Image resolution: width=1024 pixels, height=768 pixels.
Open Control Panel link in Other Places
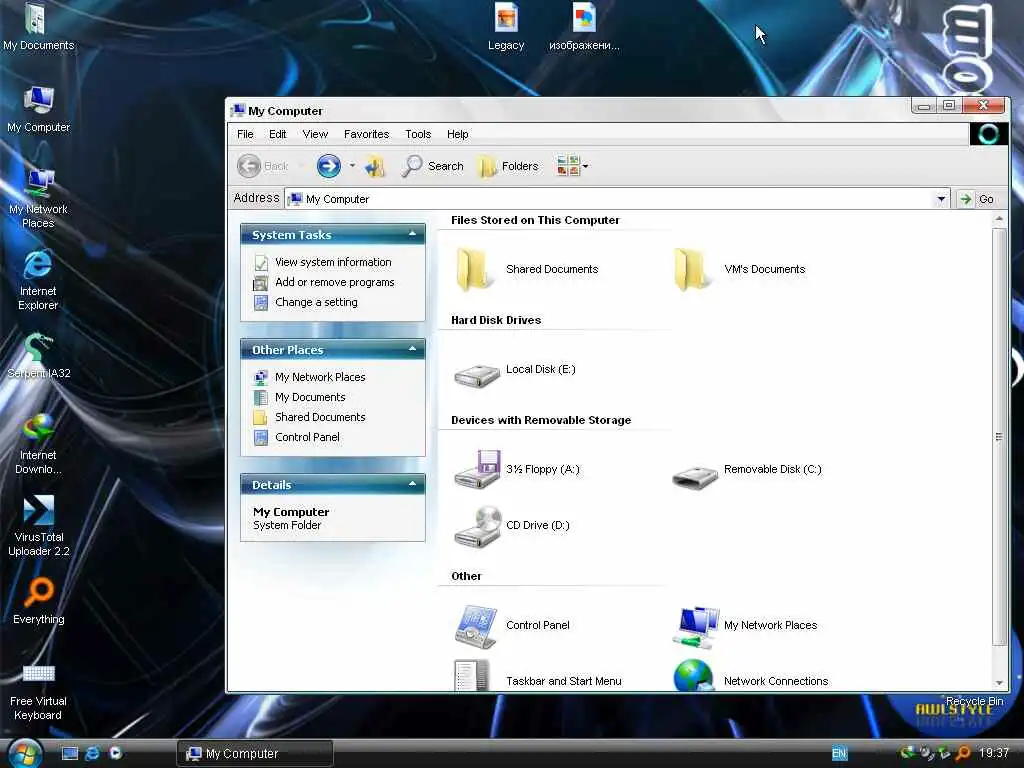tap(307, 437)
